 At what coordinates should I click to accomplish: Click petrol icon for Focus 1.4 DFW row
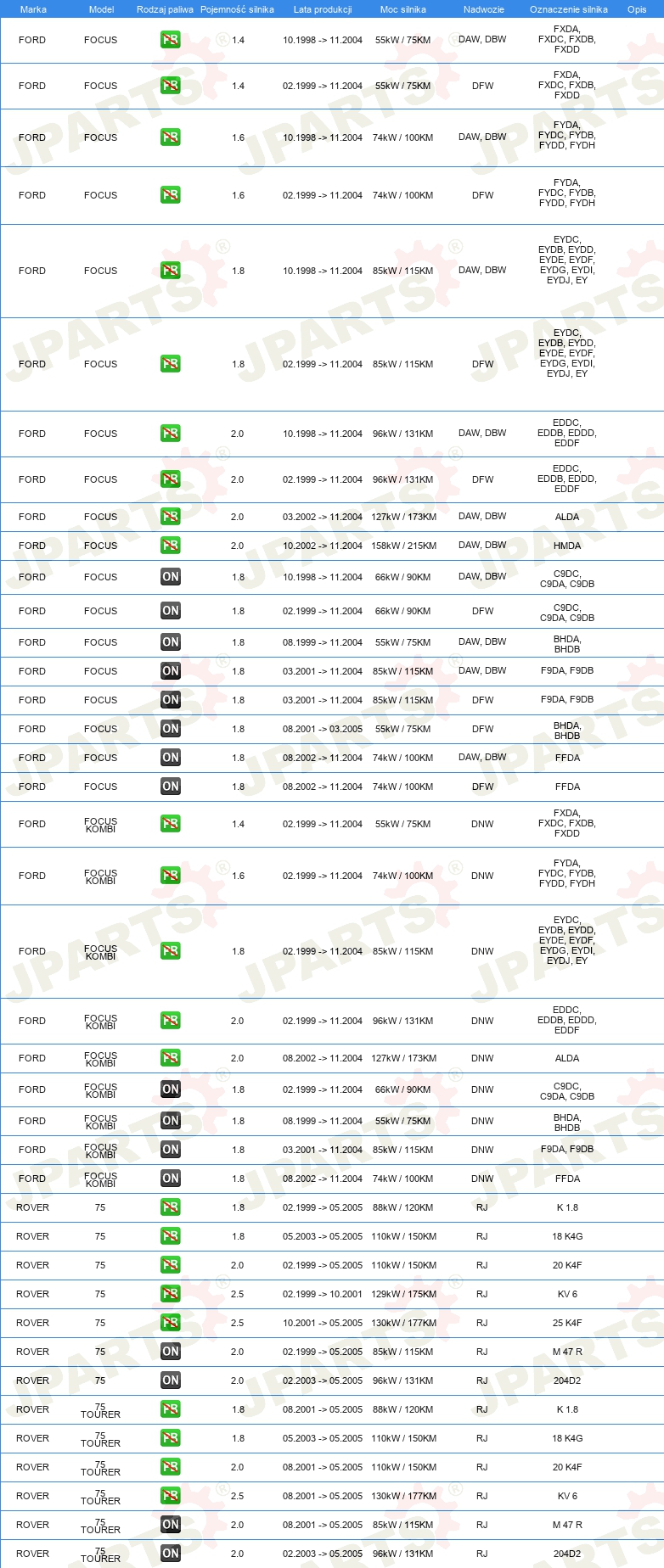click(x=171, y=86)
